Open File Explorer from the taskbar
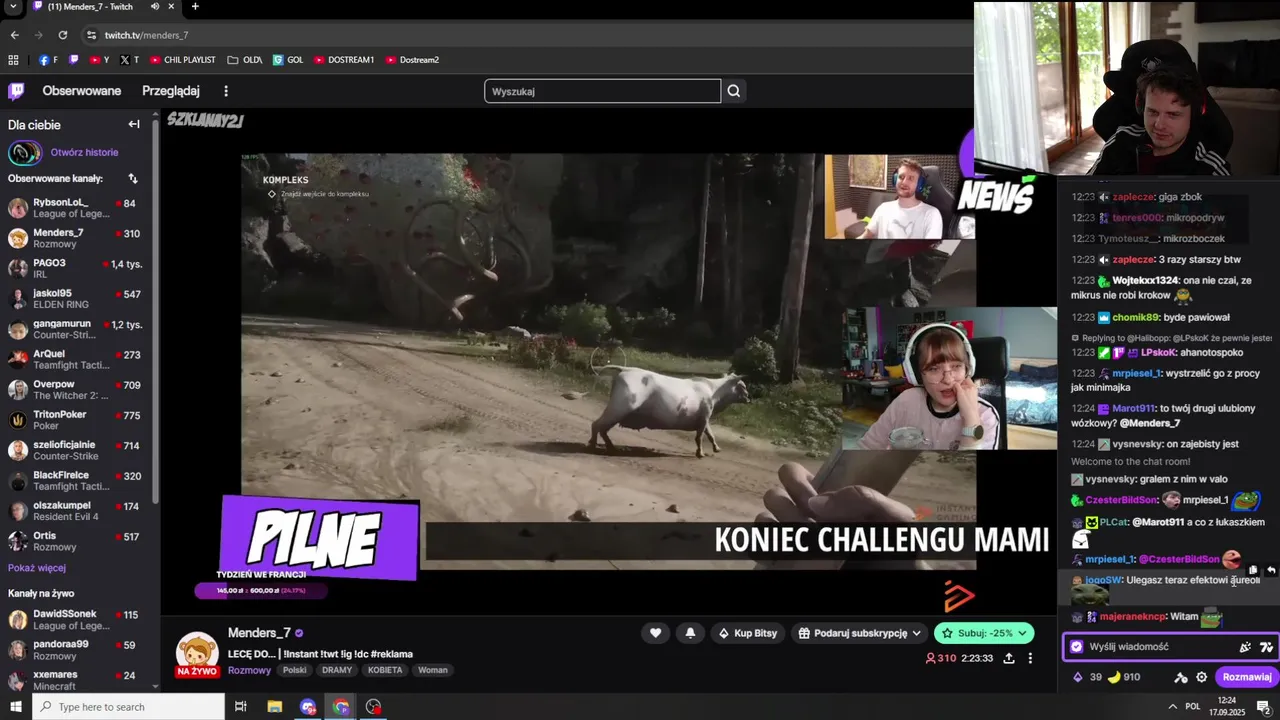The width and height of the screenshot is (1280, 720). (275, 707)
